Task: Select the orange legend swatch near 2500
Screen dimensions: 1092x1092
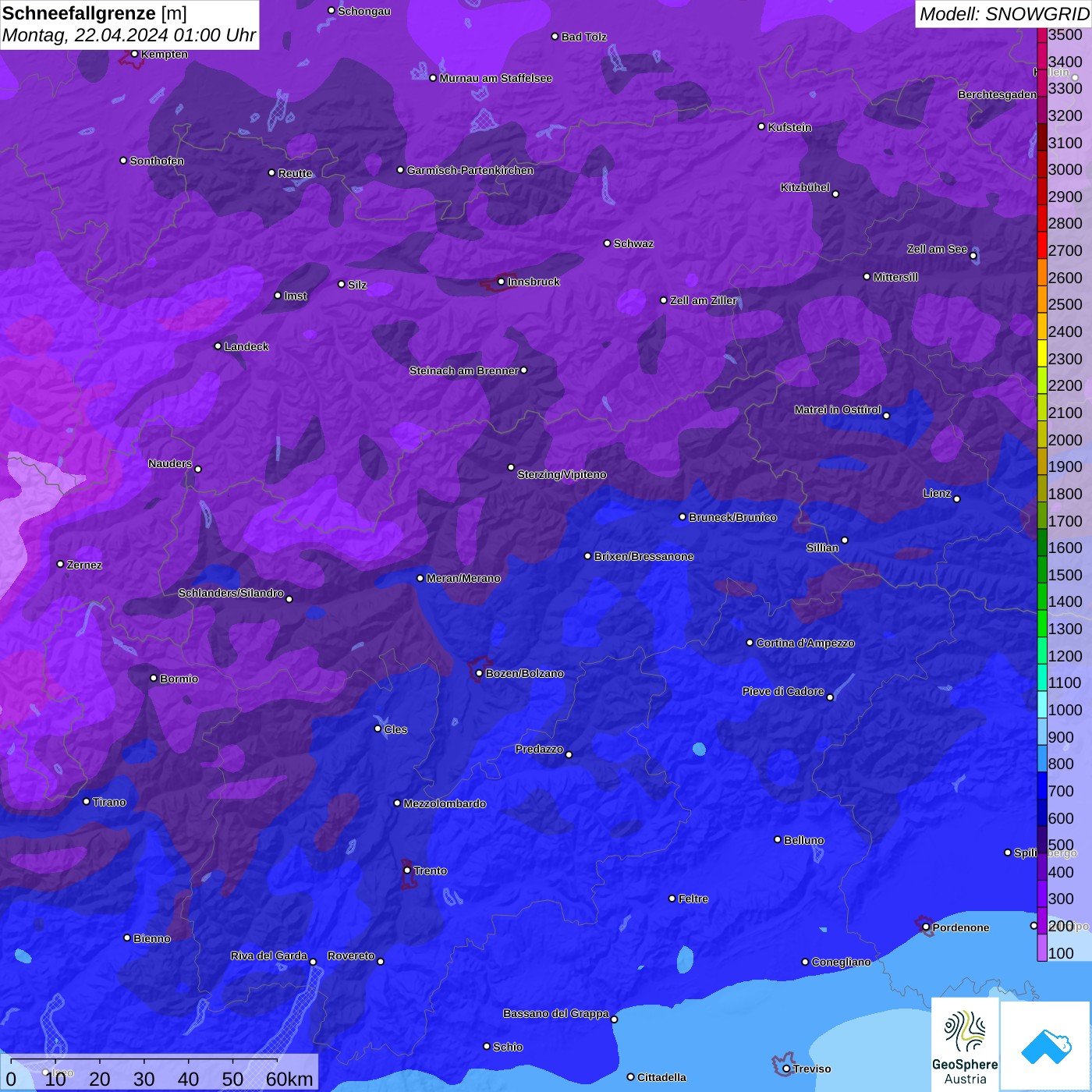Action: coord(1042,299)
